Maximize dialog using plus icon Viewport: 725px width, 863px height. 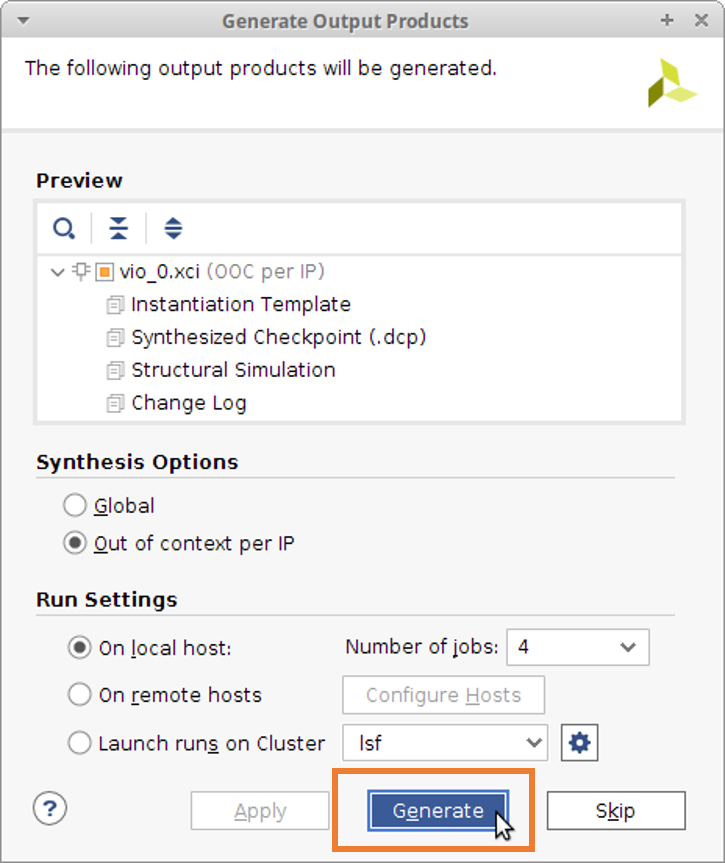(x=667, y=20)
